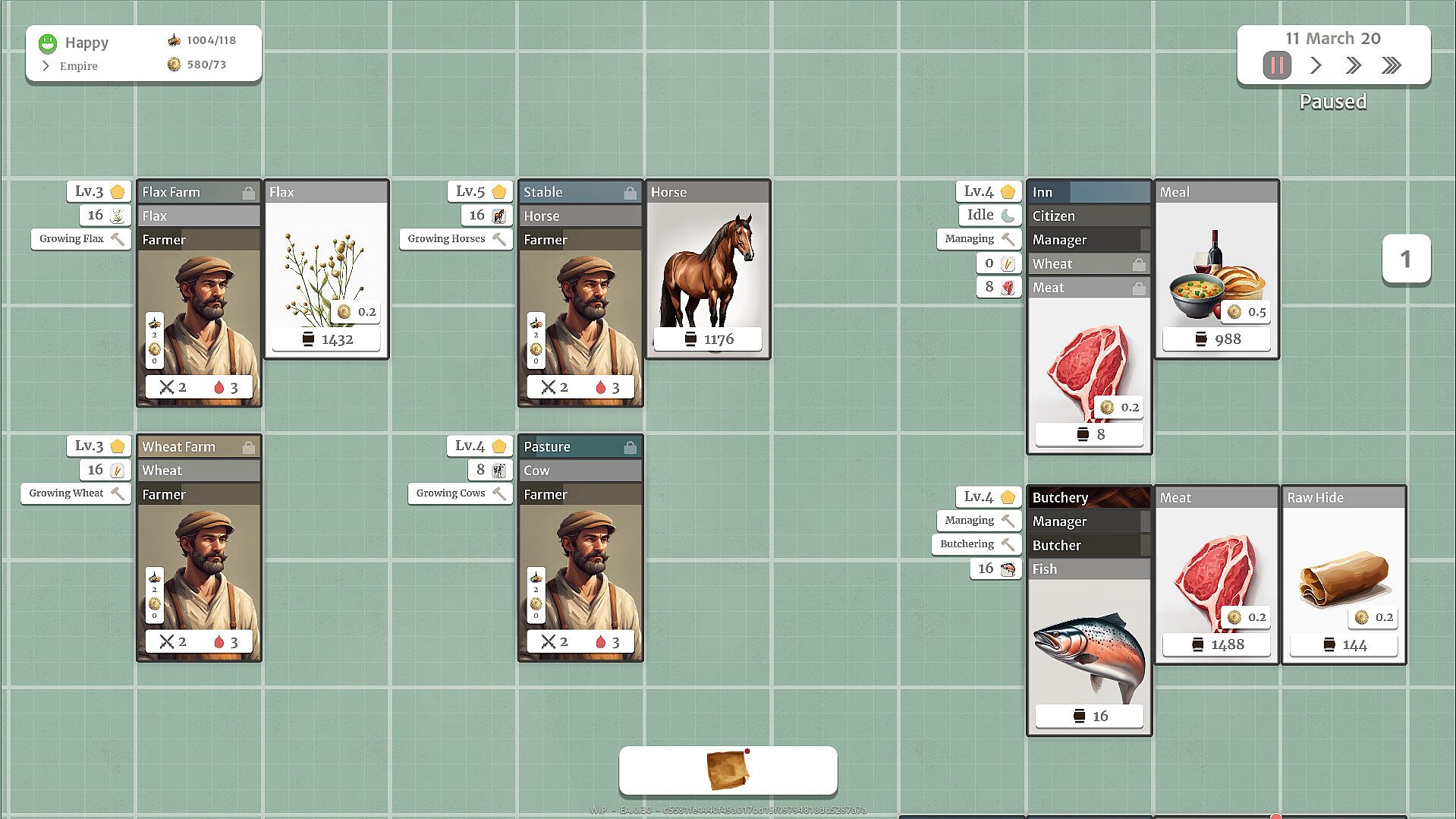Click the Growing Cows hammer status tag
Image resolution: width=1456 pixels, height=819 pixels.
461,493
